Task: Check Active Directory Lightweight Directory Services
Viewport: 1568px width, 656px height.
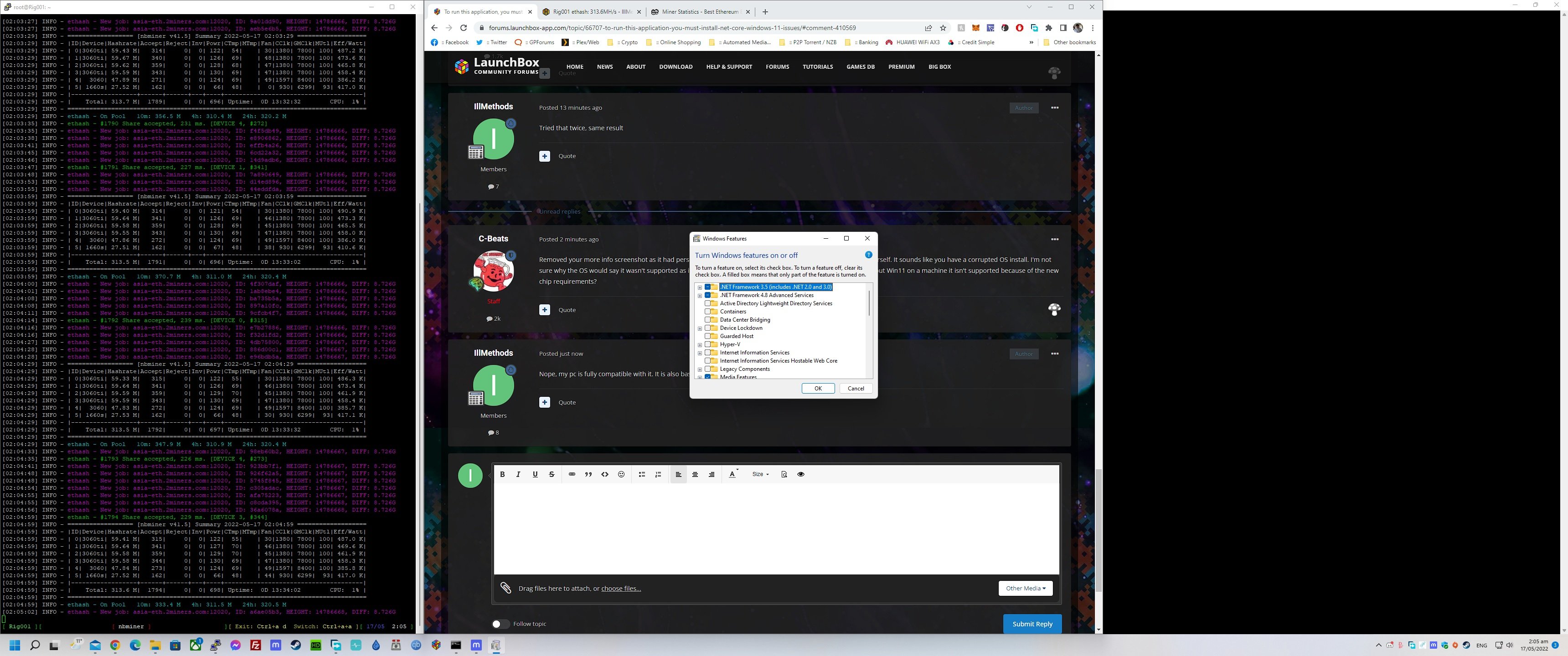Action: coord(708,303)
